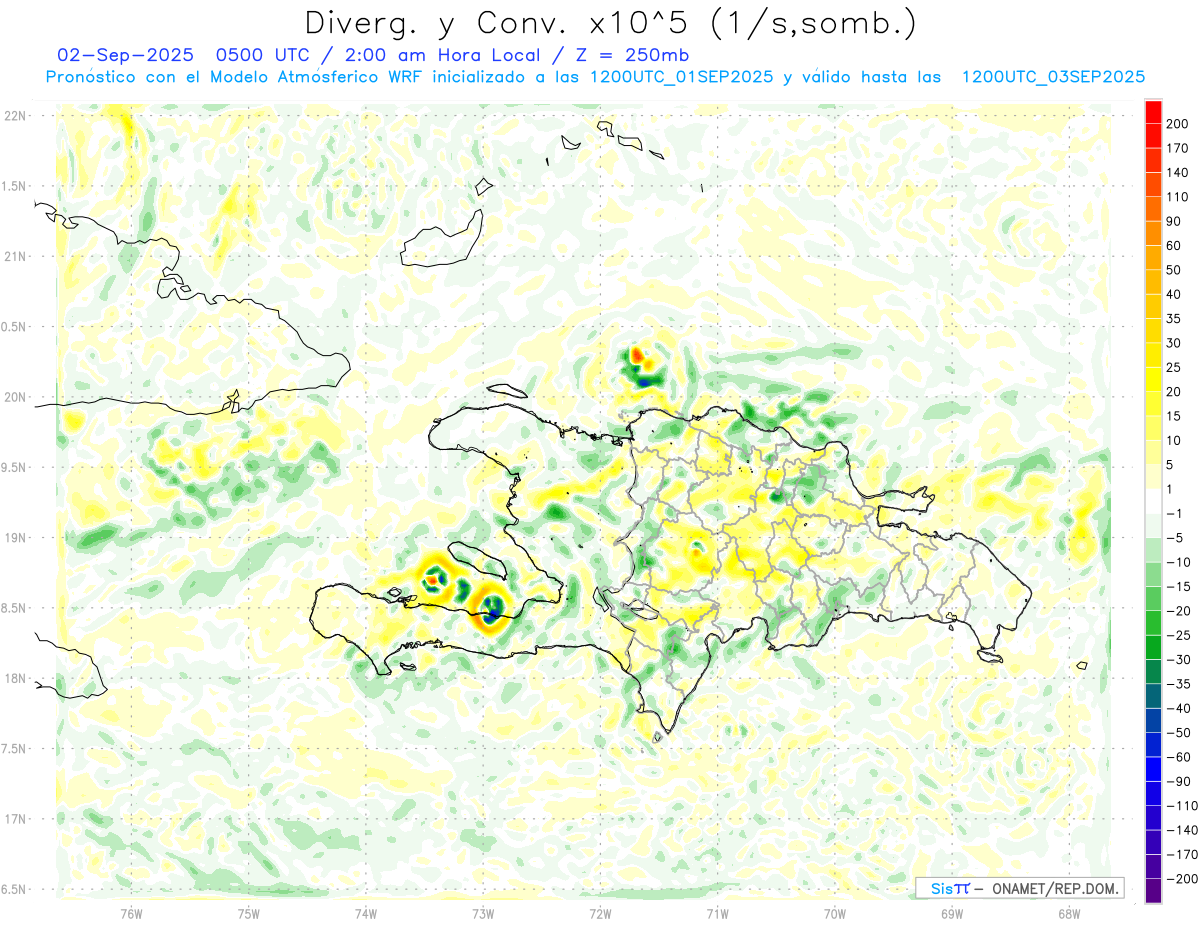Click the colorbar value 15
The height and width of the screenshot is (927, 1200).
(x=1174, y=417)
